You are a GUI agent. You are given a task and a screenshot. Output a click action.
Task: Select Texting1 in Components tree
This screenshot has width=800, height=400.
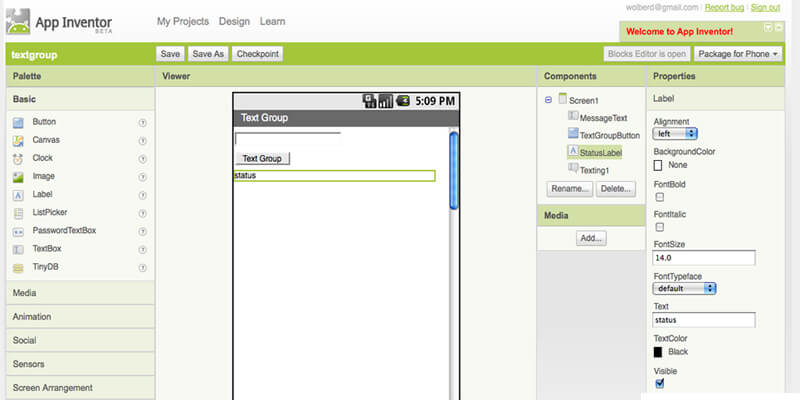pos(594,170)
